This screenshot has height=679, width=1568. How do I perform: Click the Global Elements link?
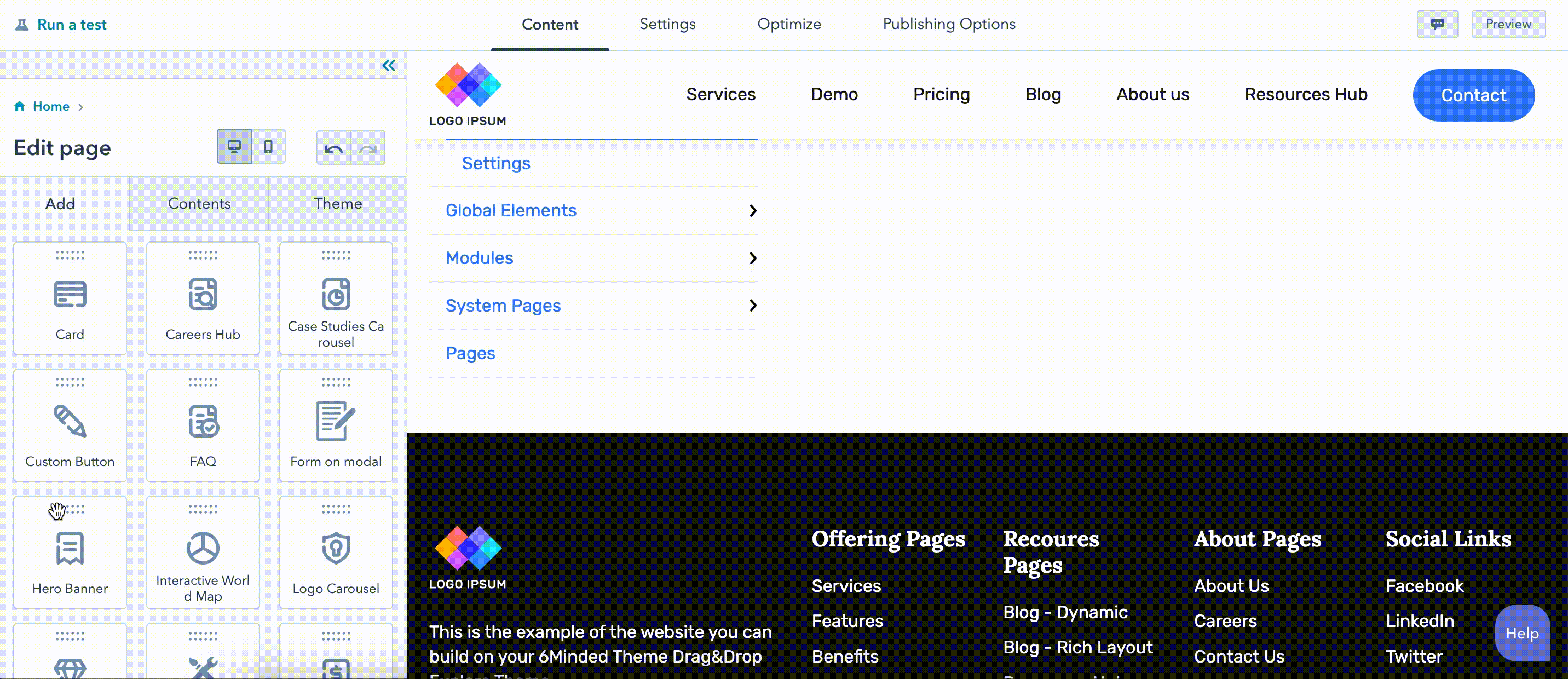(511, 211)
